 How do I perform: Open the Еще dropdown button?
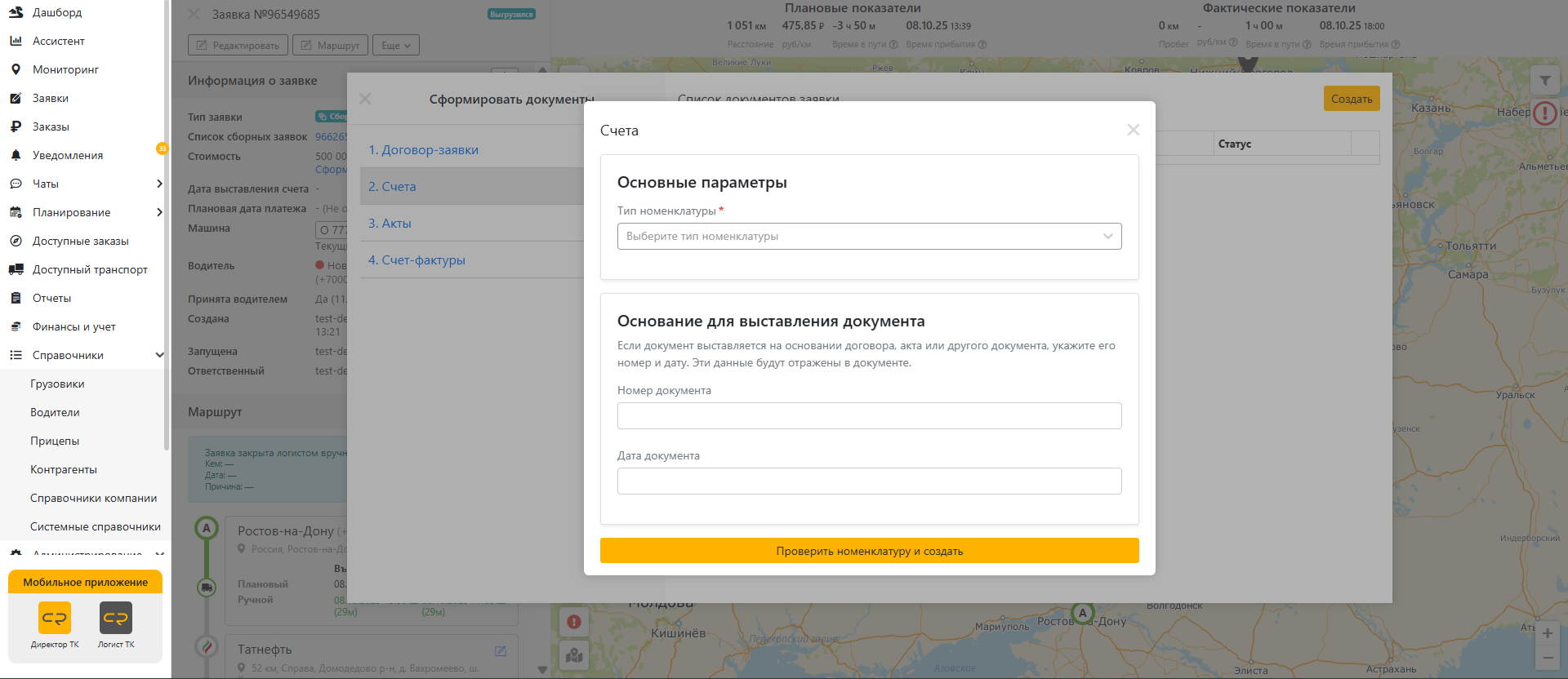click(x=396, y=45)
